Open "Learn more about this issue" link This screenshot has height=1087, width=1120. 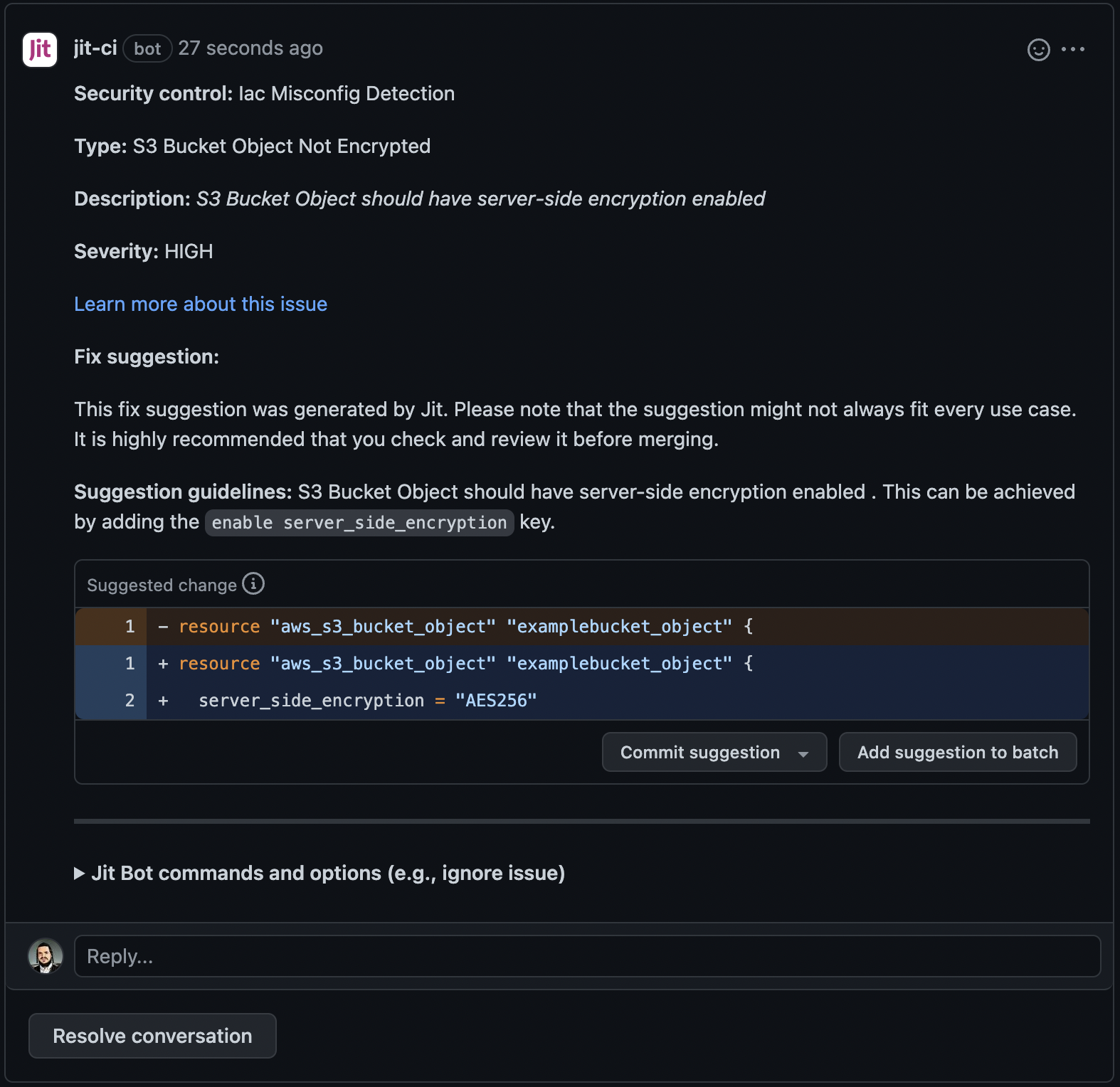coord(201,304)
